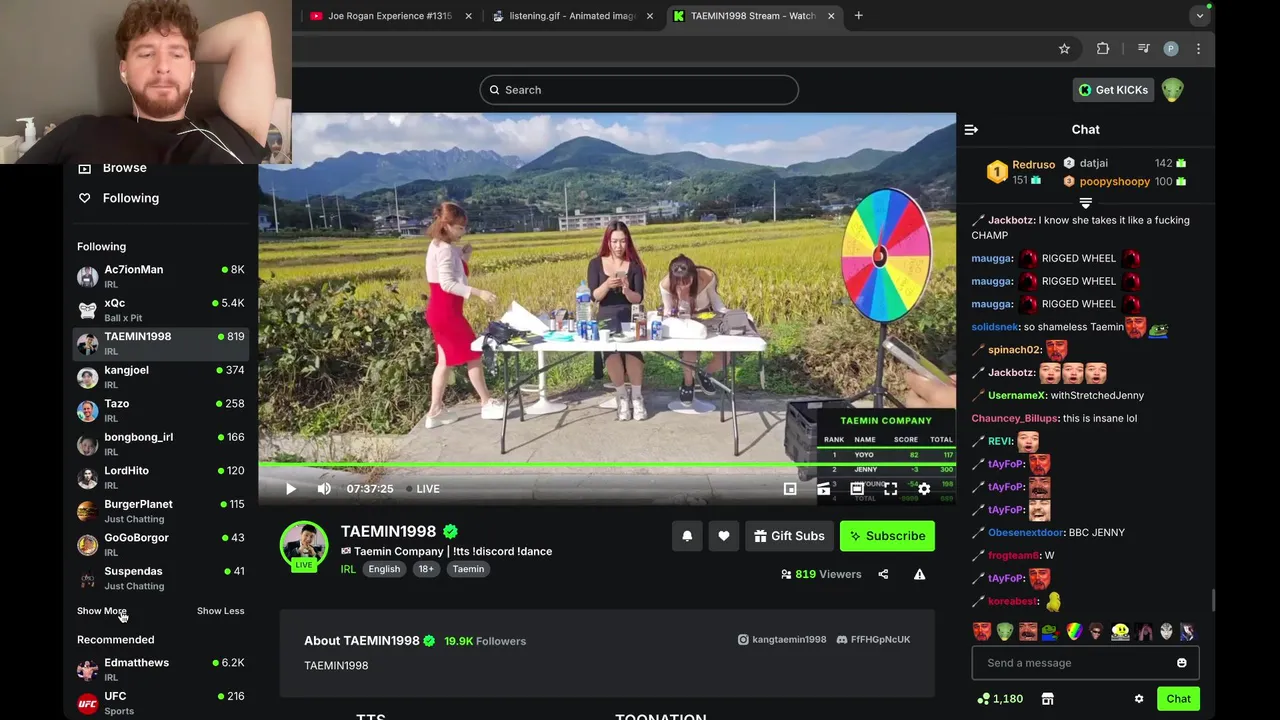Click the chat scrollbar
This screenshot has width=1280, height=720.
tap(1214, 600)
